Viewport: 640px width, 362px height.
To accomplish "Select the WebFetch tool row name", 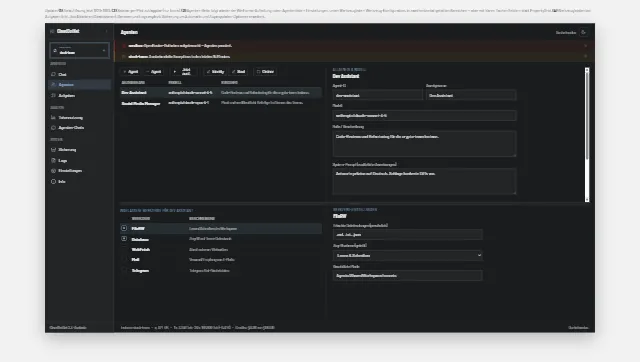I will pyautogui.click(x=140, y=249).
